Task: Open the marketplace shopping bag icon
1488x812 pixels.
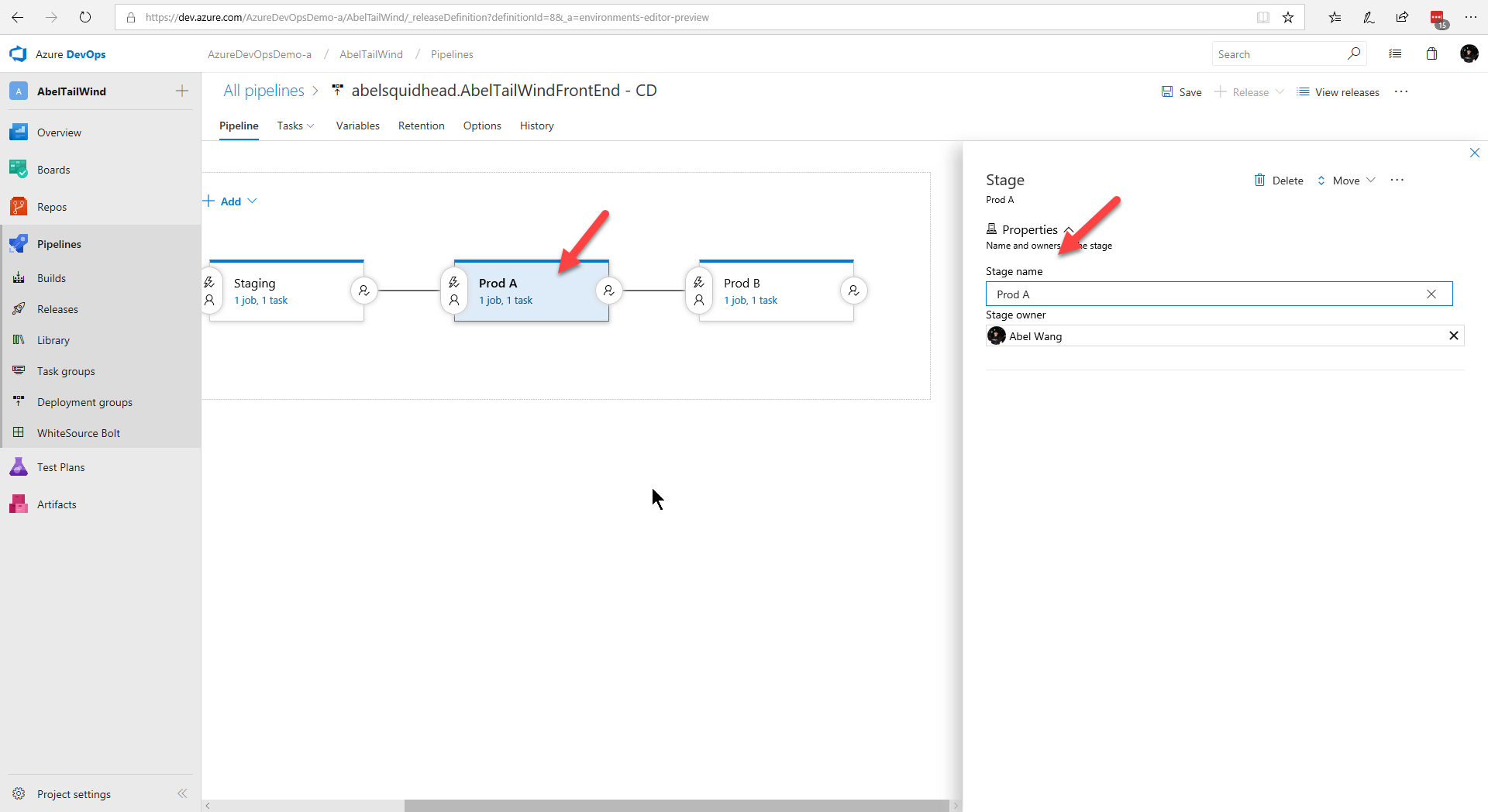Action: point(1432,53)
